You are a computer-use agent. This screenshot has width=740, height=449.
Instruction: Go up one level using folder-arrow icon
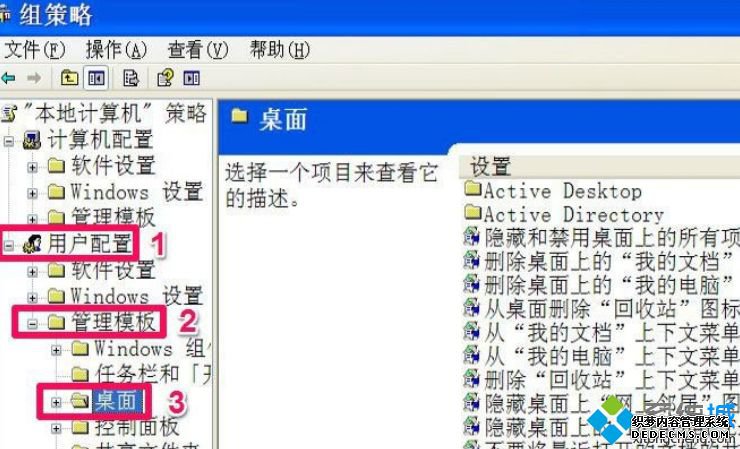[69, 78]
